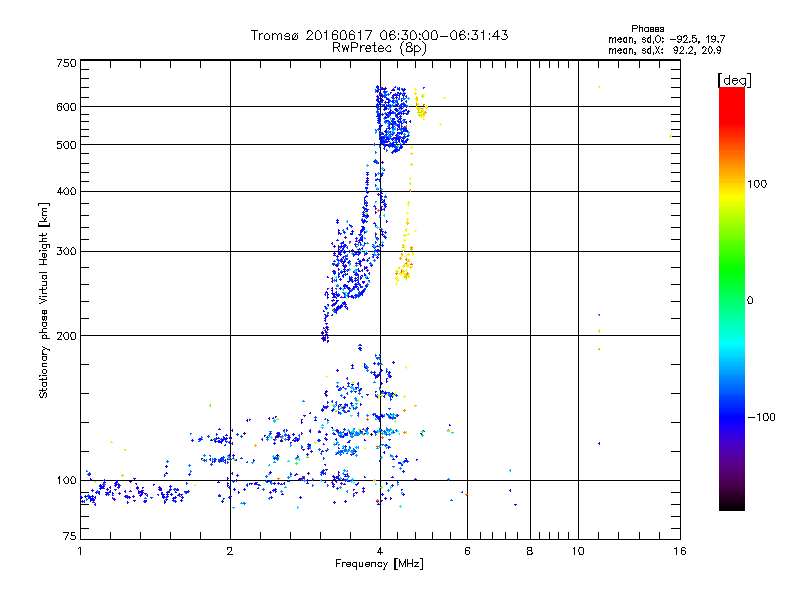
Task: Click the '8' x-axis tick label
Action: 530,551
